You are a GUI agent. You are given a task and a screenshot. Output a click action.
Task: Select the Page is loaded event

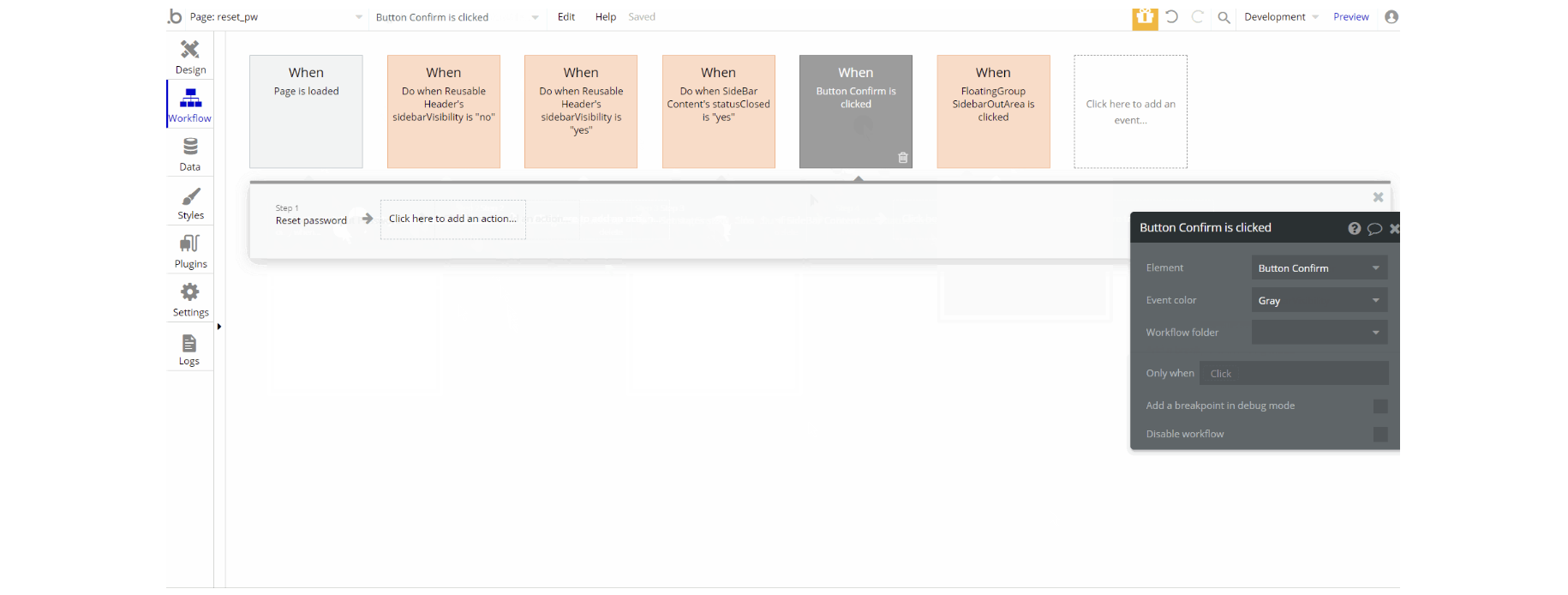pos(306,111)
